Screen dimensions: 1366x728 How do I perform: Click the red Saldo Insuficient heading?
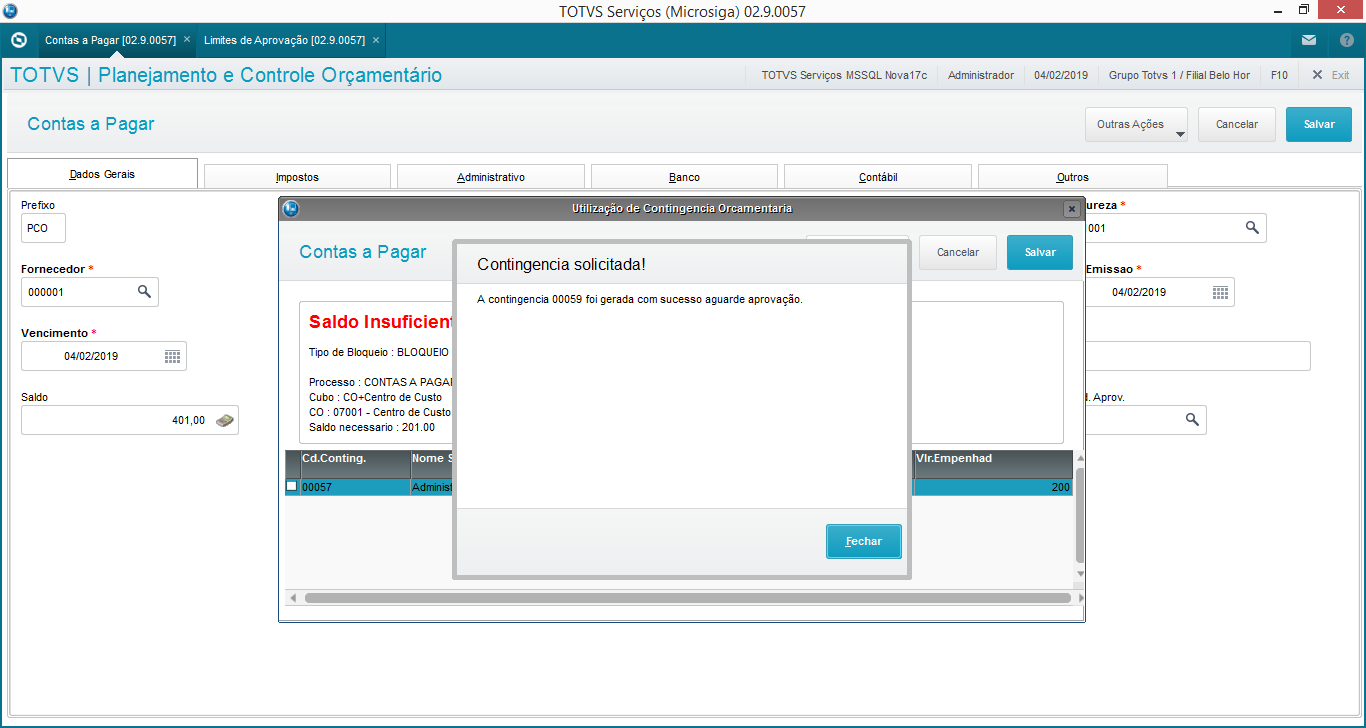[381, 322]
